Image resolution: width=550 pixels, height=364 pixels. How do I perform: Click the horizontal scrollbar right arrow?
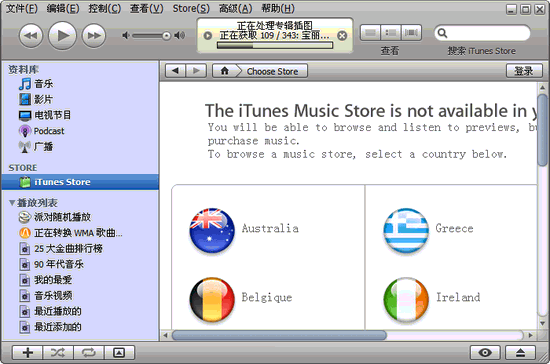pyautogui.click(x=531, y=335)
